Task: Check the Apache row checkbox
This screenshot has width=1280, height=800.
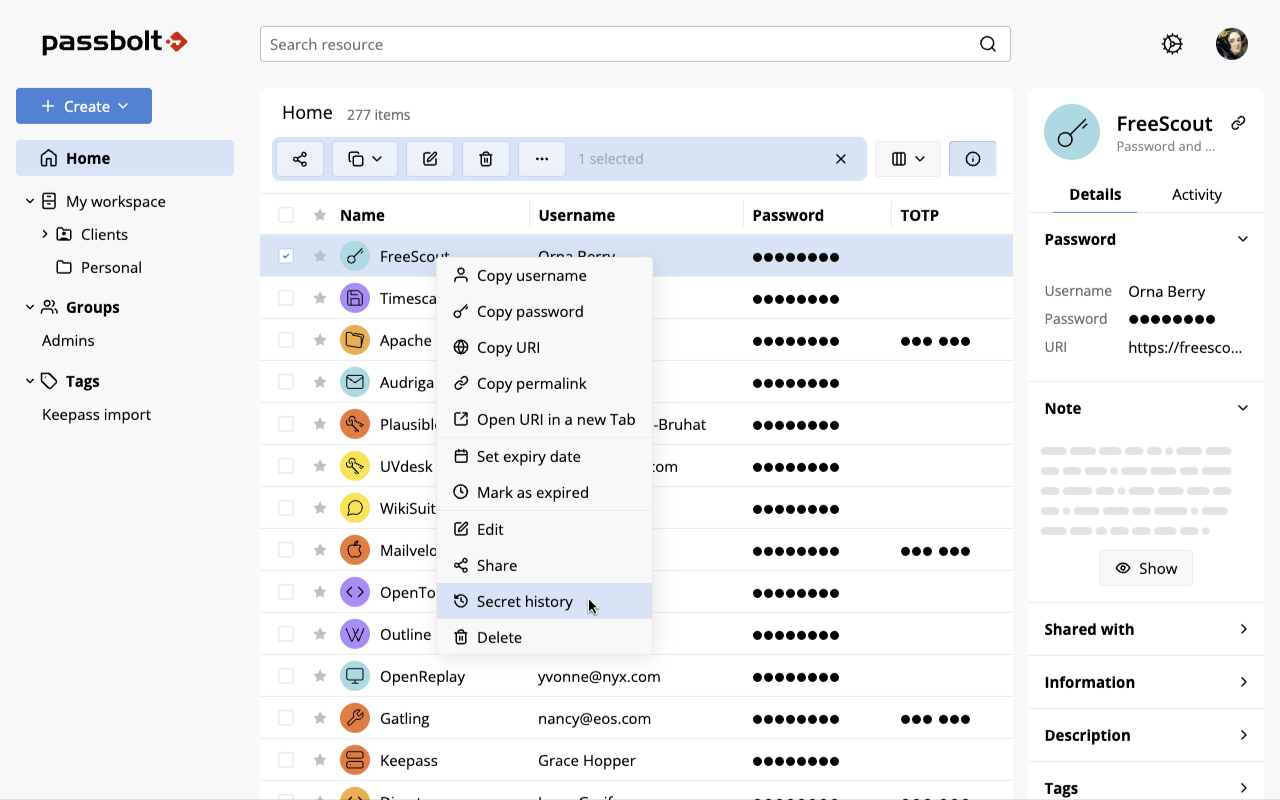Action: [286, 340]
